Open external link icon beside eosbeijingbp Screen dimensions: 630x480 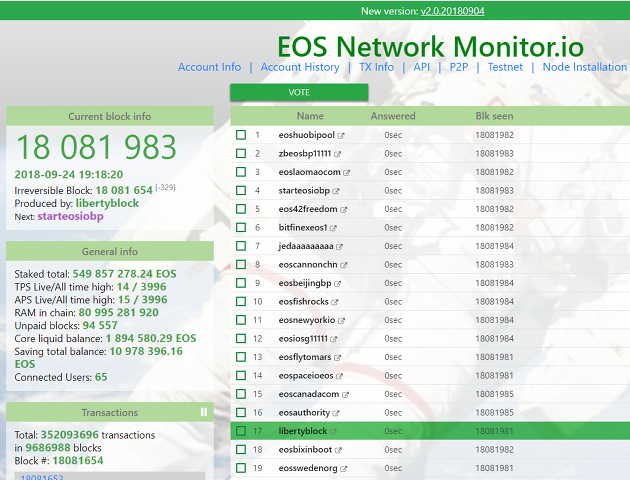point(338,284)
